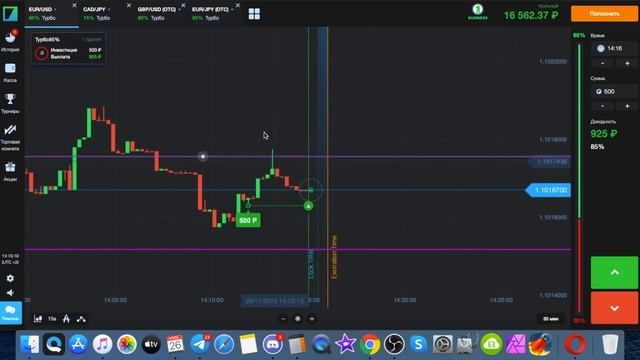The image size is (640, 360).
Task: Open Opera browser from the Dock
Action: [x=575, y=344]
